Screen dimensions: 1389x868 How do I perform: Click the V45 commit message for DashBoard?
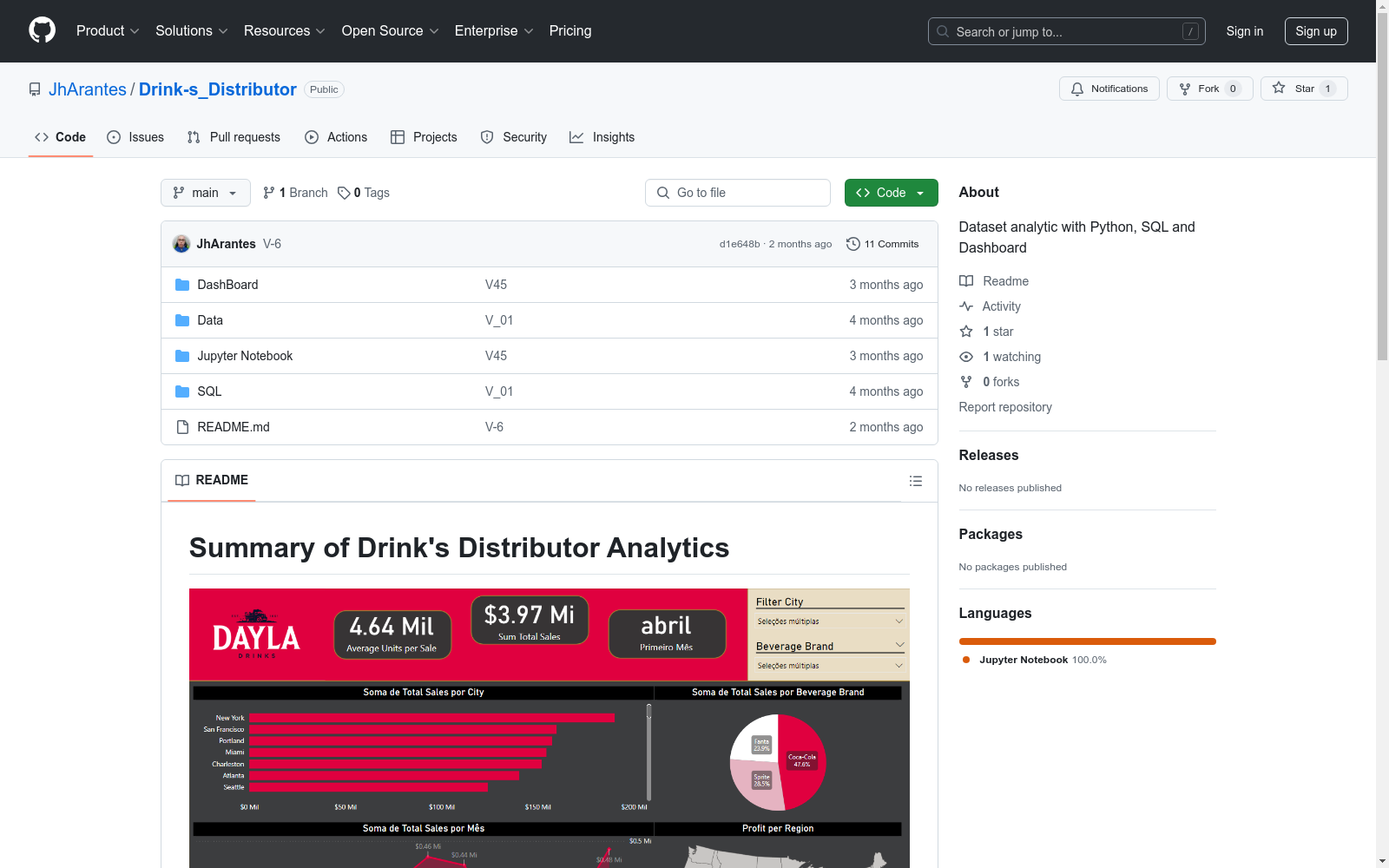496,285
